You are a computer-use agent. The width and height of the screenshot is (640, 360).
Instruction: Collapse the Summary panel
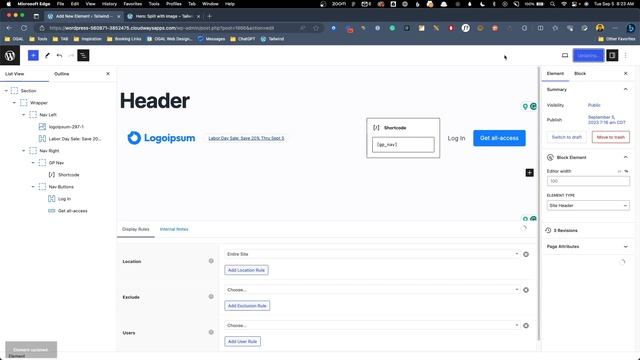626,89
